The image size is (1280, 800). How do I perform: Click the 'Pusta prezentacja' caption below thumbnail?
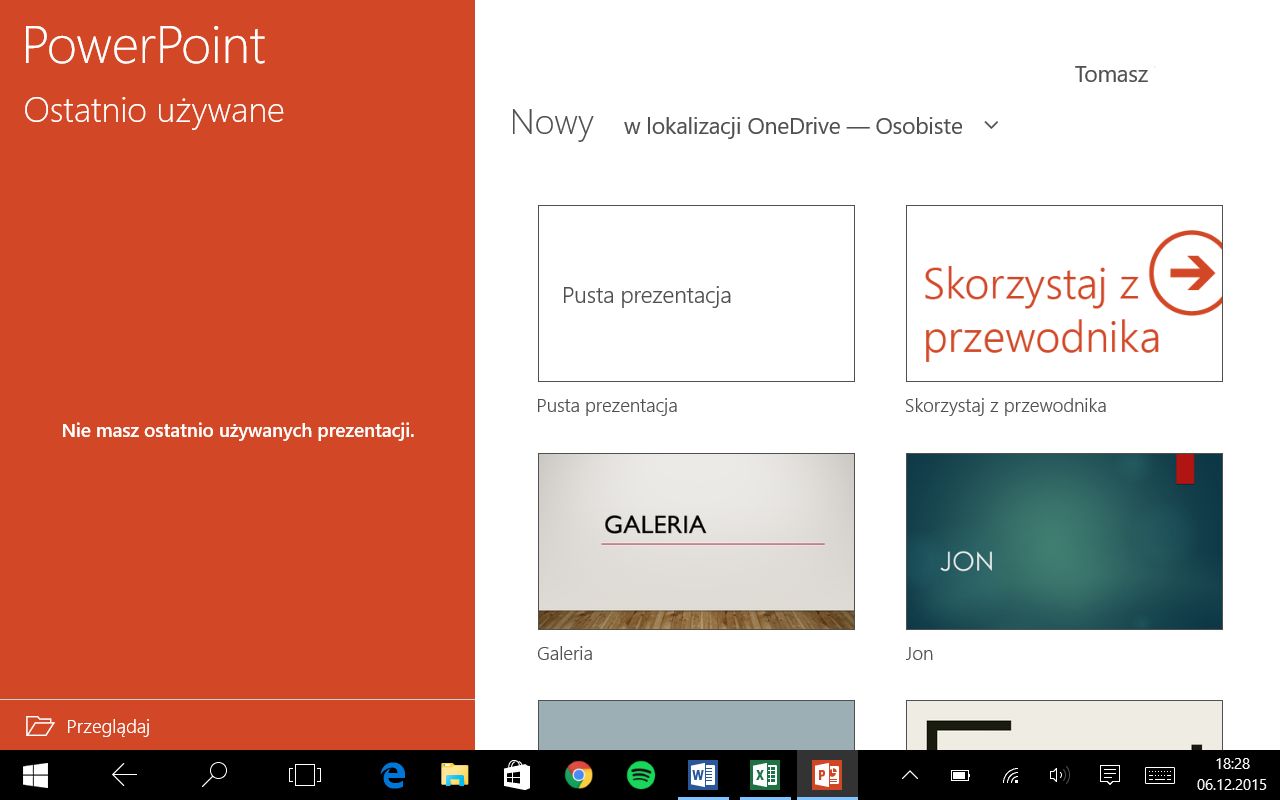tap(607, 406)
